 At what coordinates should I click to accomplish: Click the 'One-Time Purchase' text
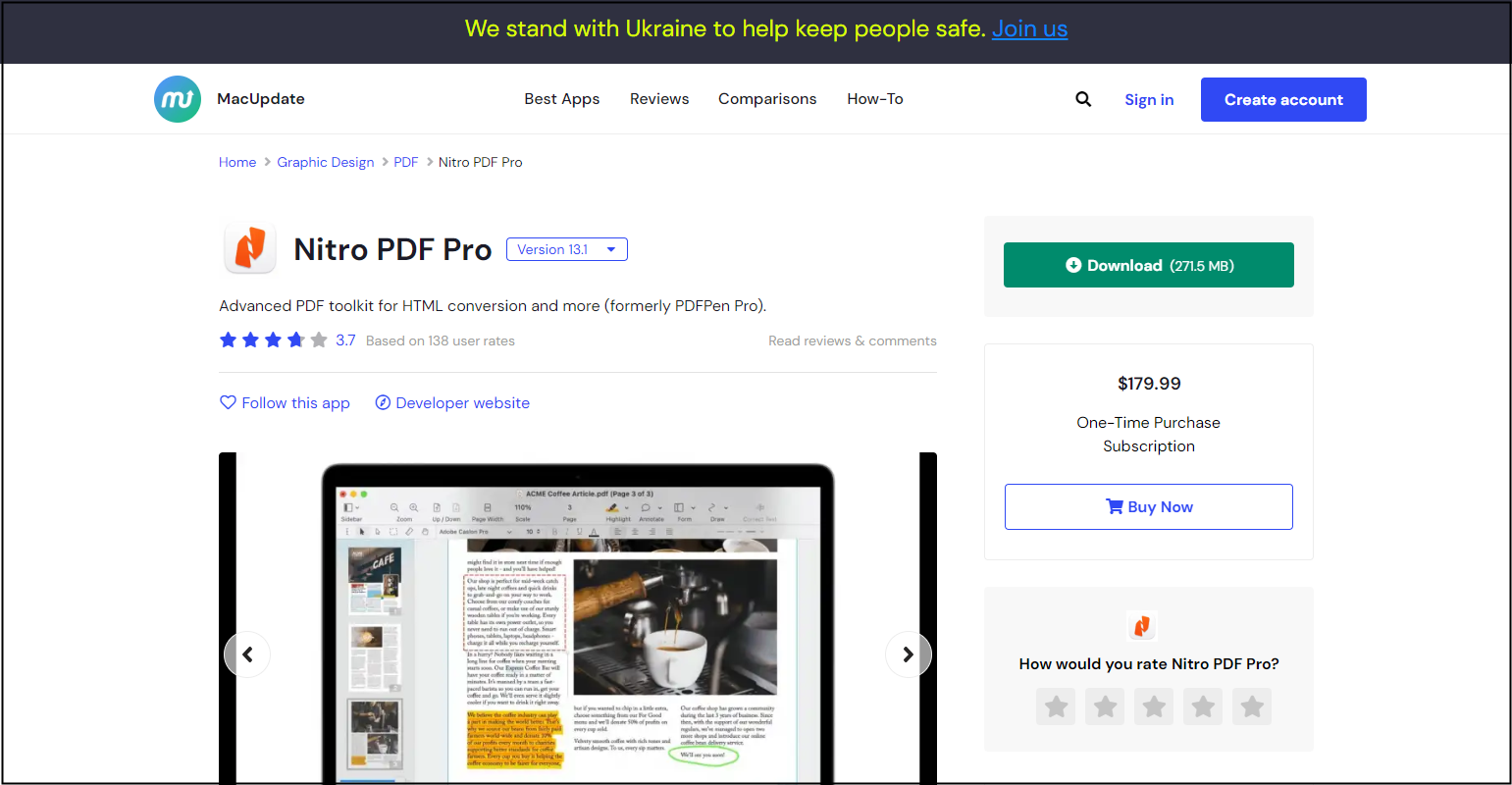tap(1149, 423)
